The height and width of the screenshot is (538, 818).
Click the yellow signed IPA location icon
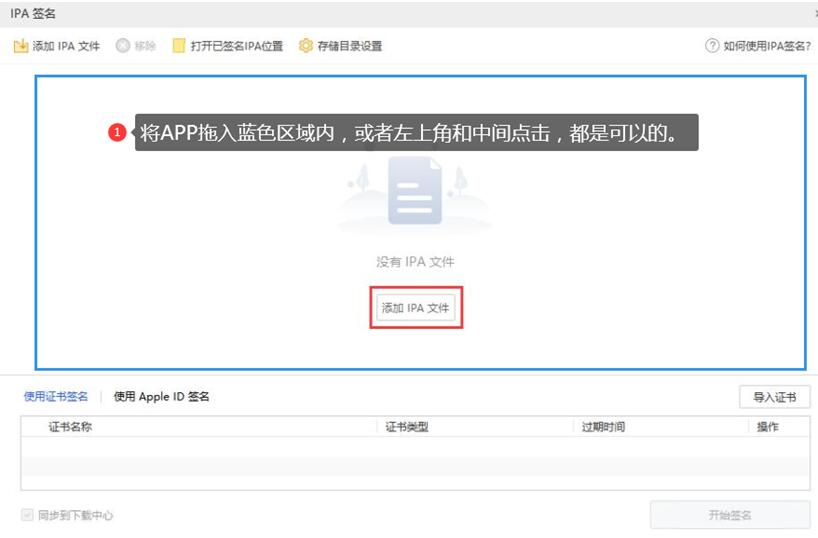click(179, 46)
